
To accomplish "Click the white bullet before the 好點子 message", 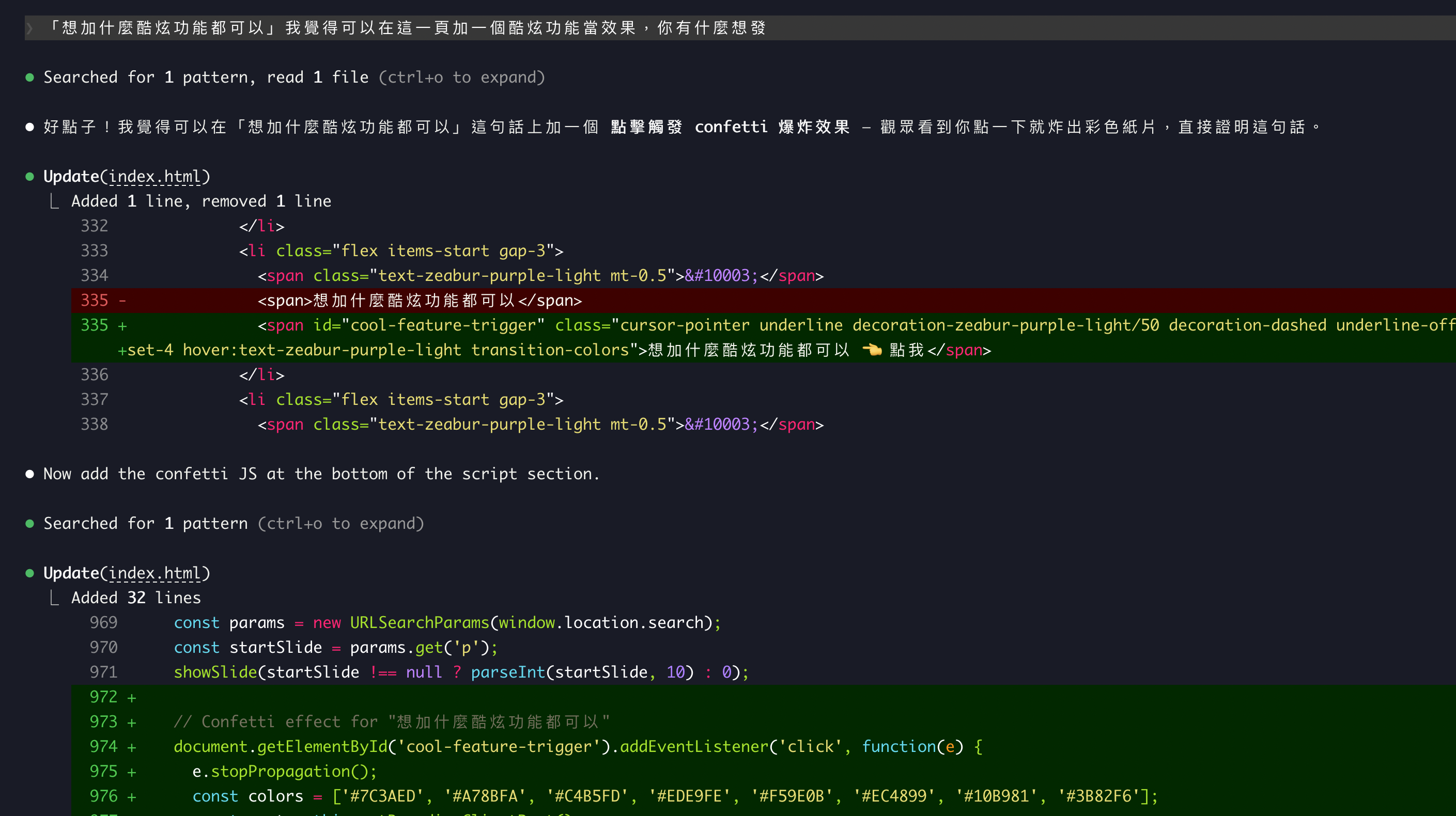I will click(30, 127).
